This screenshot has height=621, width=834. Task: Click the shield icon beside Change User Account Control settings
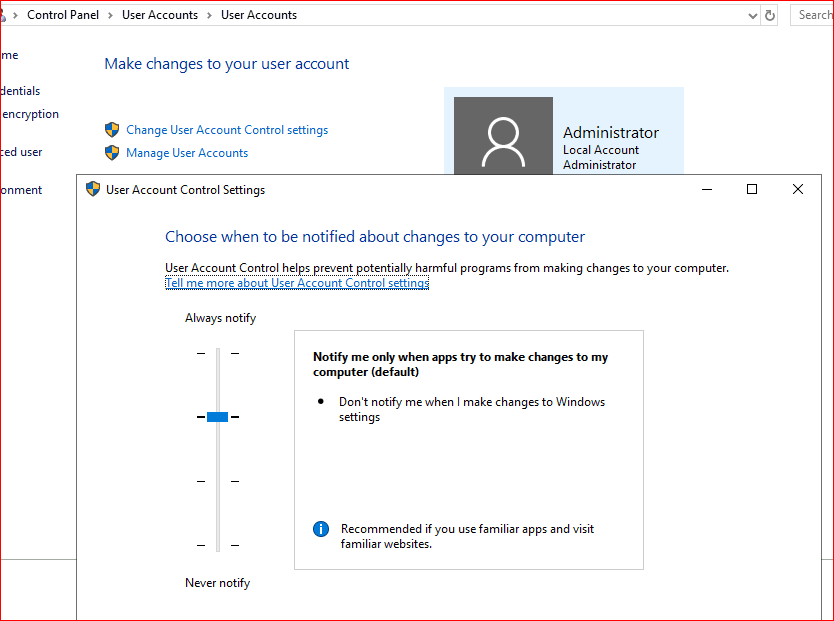(x=112, y=130)
